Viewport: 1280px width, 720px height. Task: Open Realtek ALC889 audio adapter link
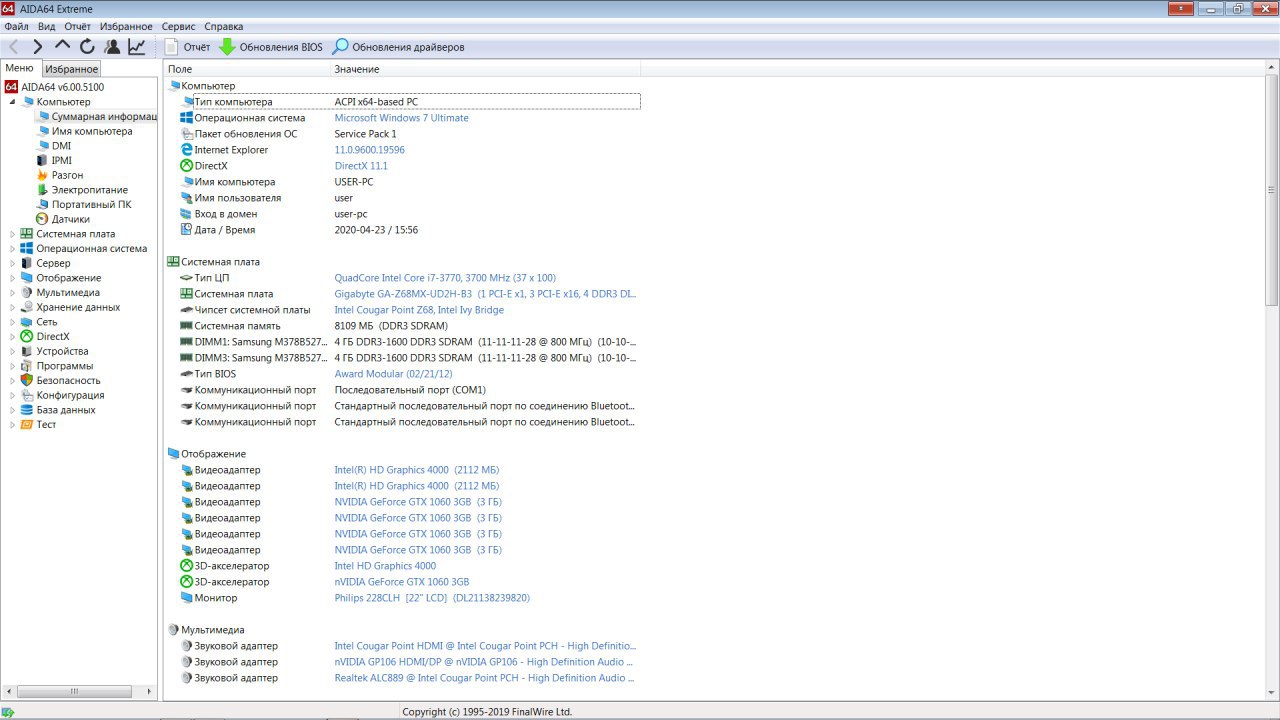pyautogui.click(x=485, y=678)
